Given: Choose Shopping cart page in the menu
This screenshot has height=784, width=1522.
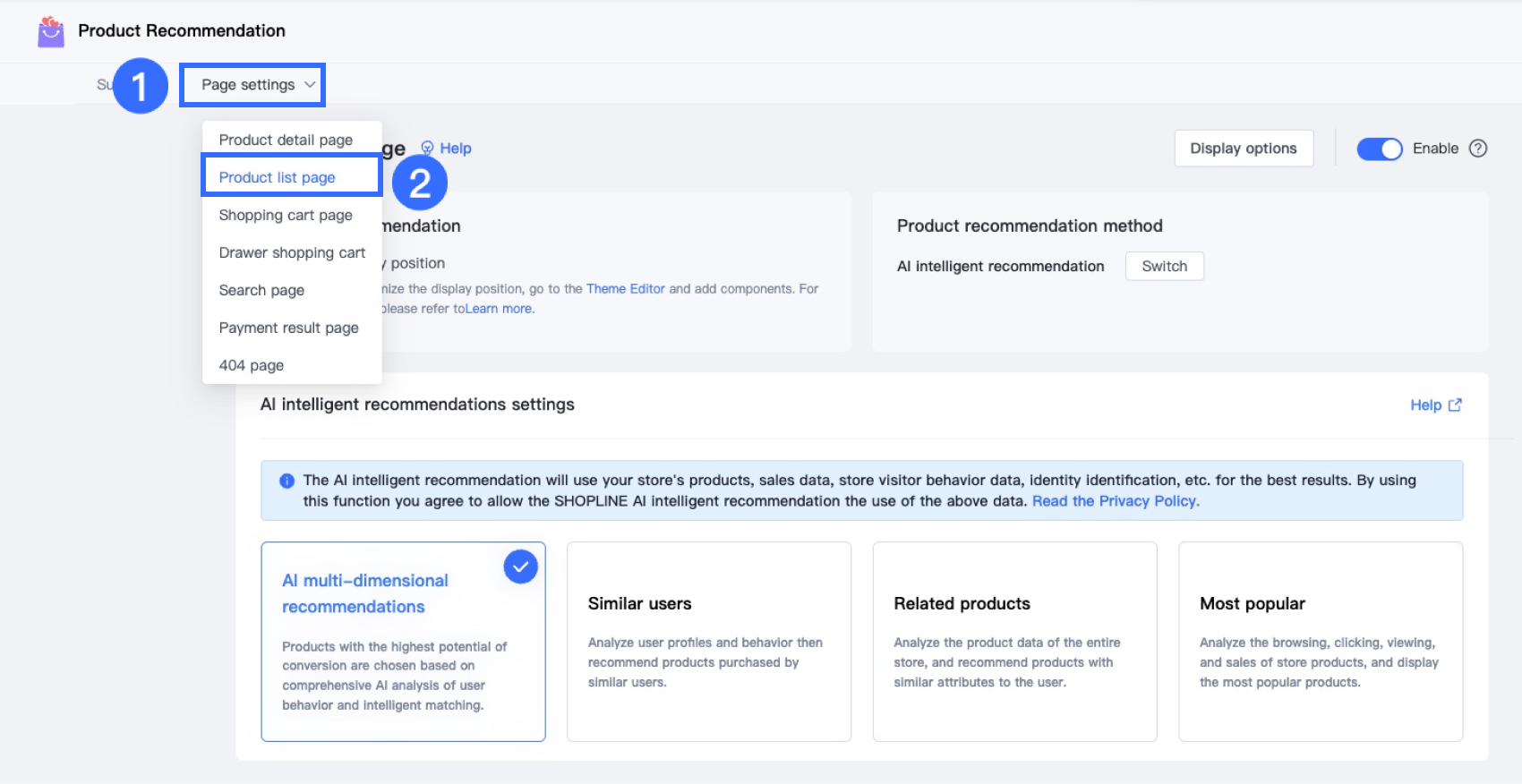Looking at the screenshot, I should click(286, 215).
